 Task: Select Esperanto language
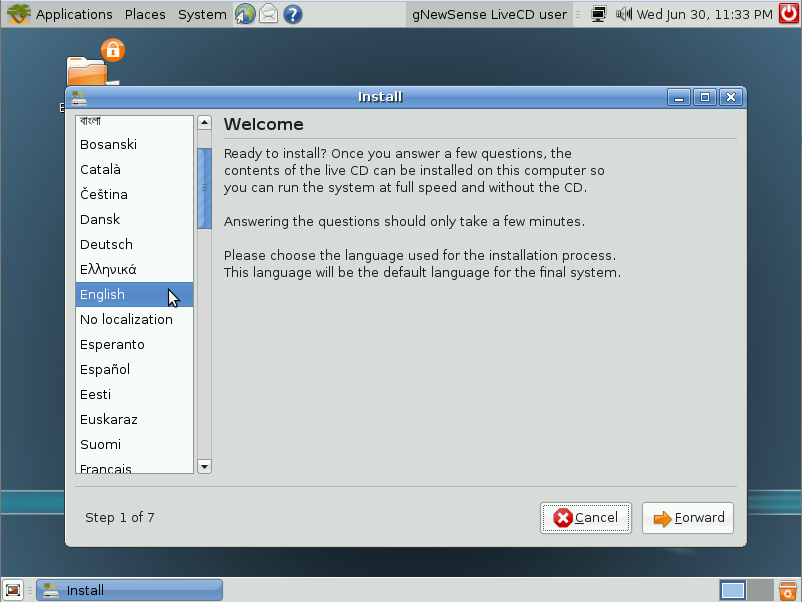(135, 345)
